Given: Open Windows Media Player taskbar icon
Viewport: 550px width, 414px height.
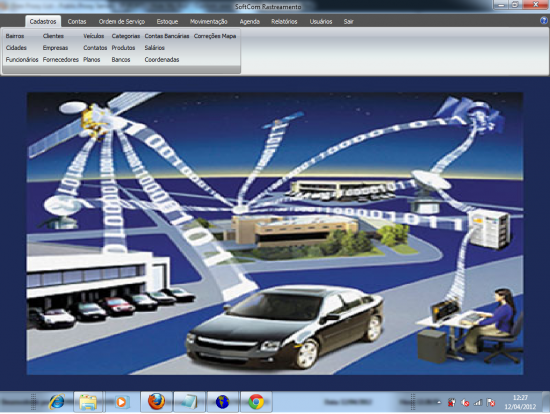Looking at the screenshot, I should [x=121, y=402].
